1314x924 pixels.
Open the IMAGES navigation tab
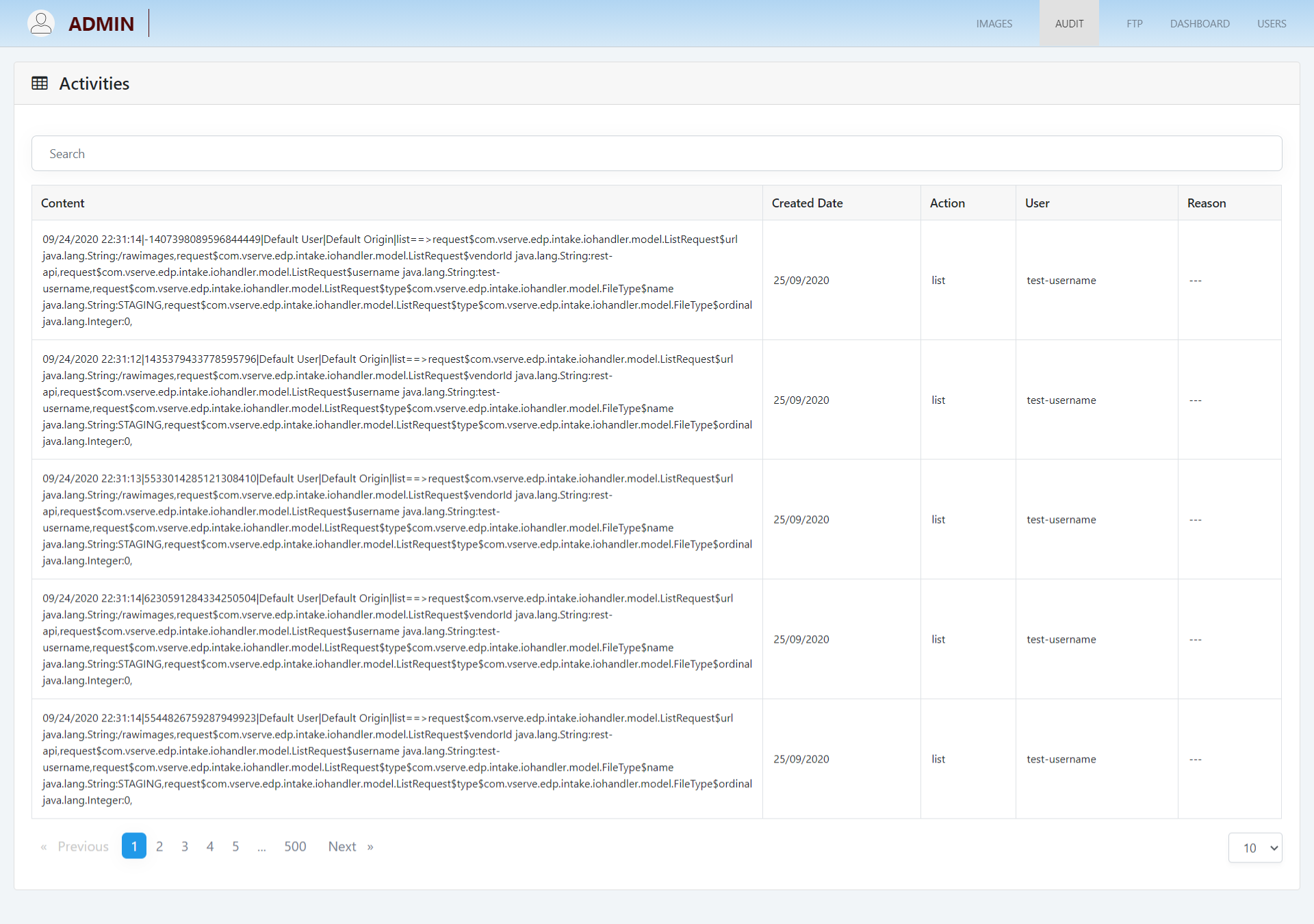point(994,24)
